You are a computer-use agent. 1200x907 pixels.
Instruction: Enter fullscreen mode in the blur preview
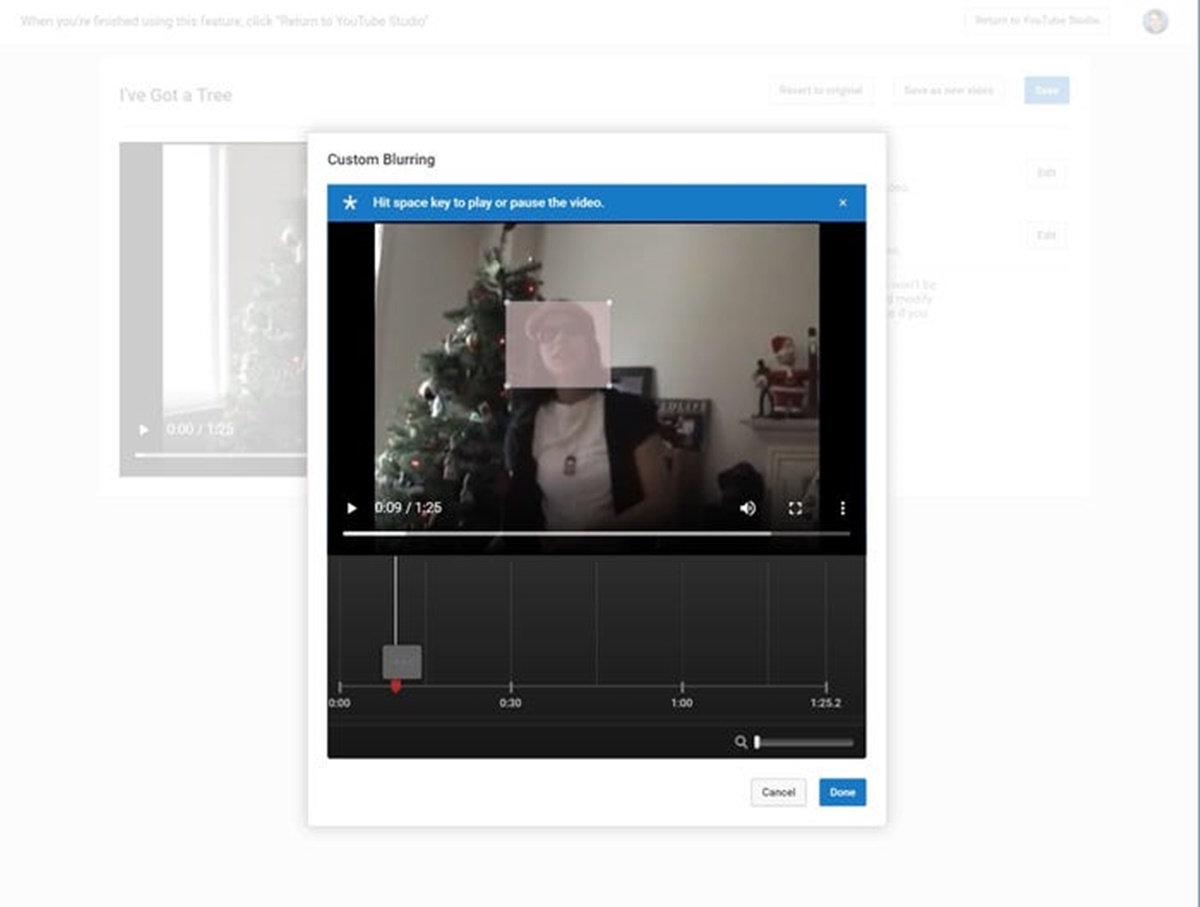point(795,508)
